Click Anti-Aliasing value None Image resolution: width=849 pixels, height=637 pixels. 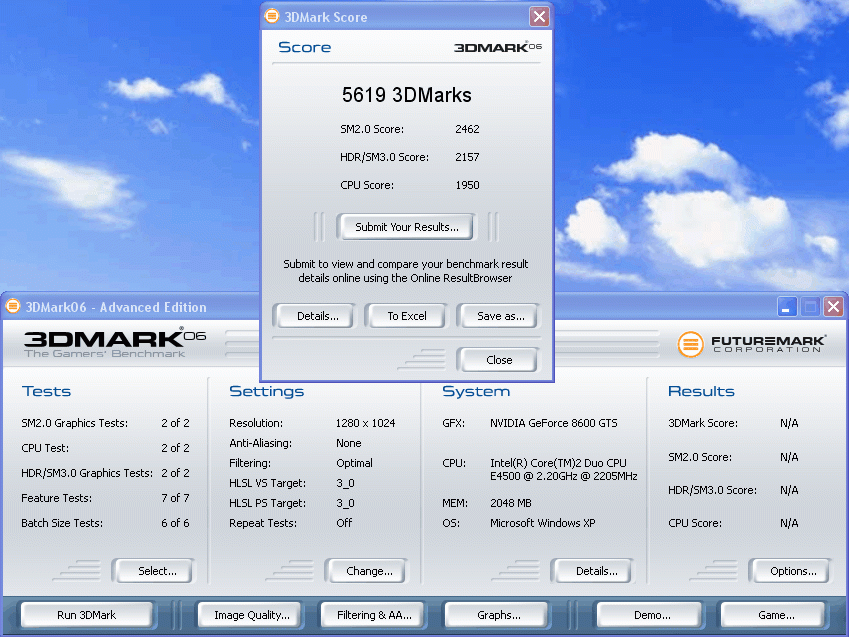click(x=349, y=443)
